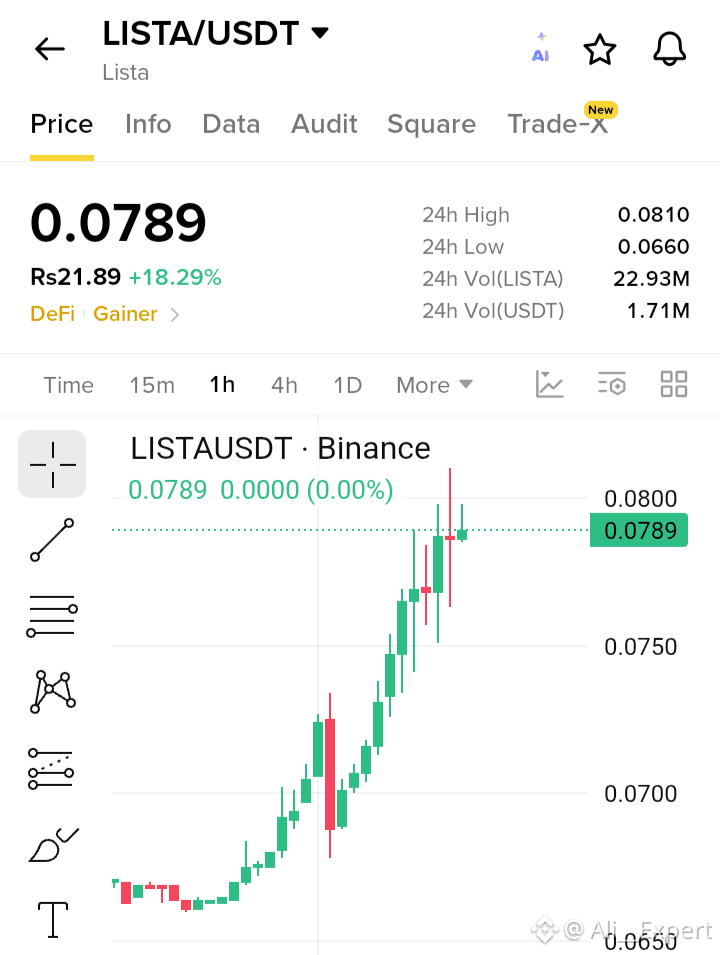Select the projection forecasting tool
720x955 pixels.
point(51,769)
